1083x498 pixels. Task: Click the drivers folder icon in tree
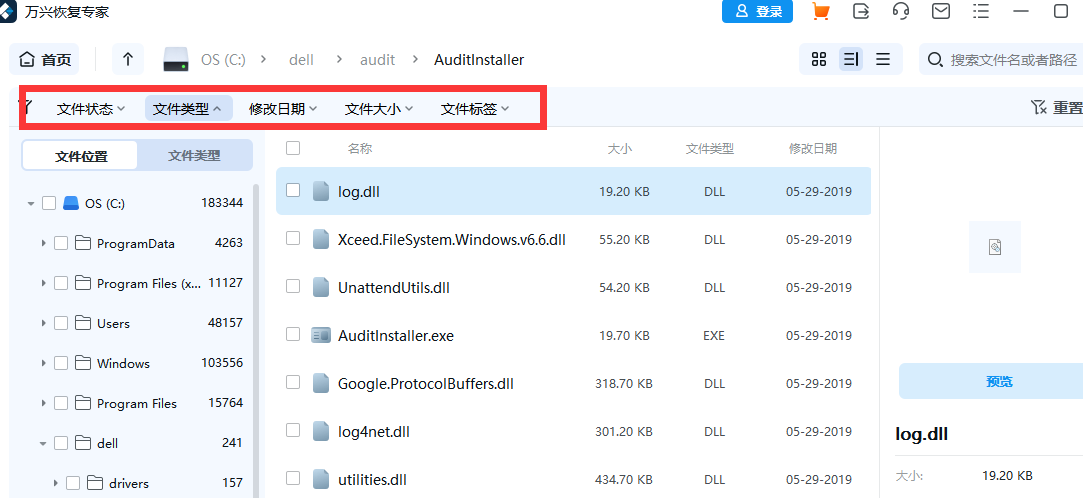[95, 483]
